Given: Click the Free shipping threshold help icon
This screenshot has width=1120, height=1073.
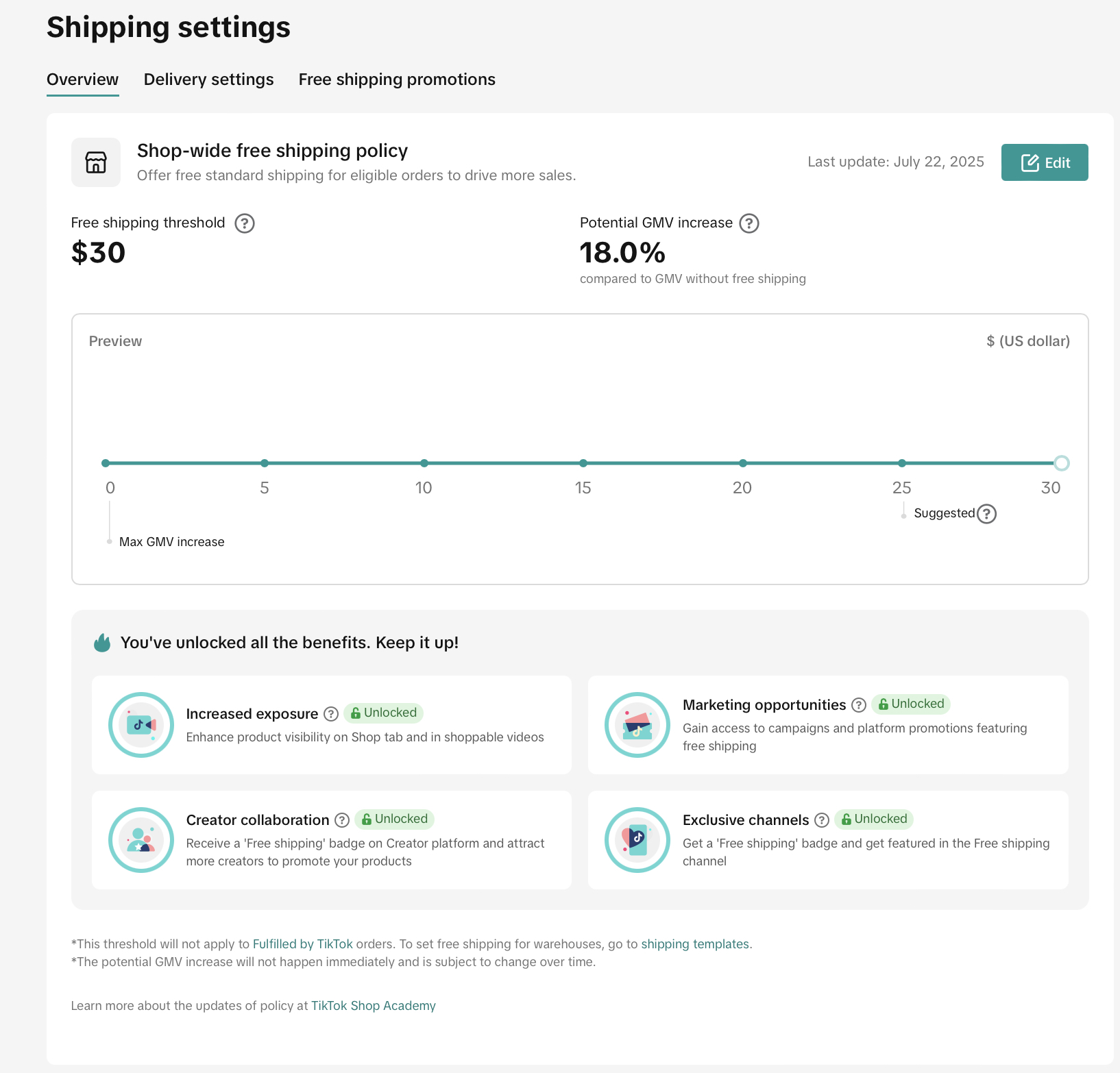Looking at the screenshot, I should coord(245,223).
